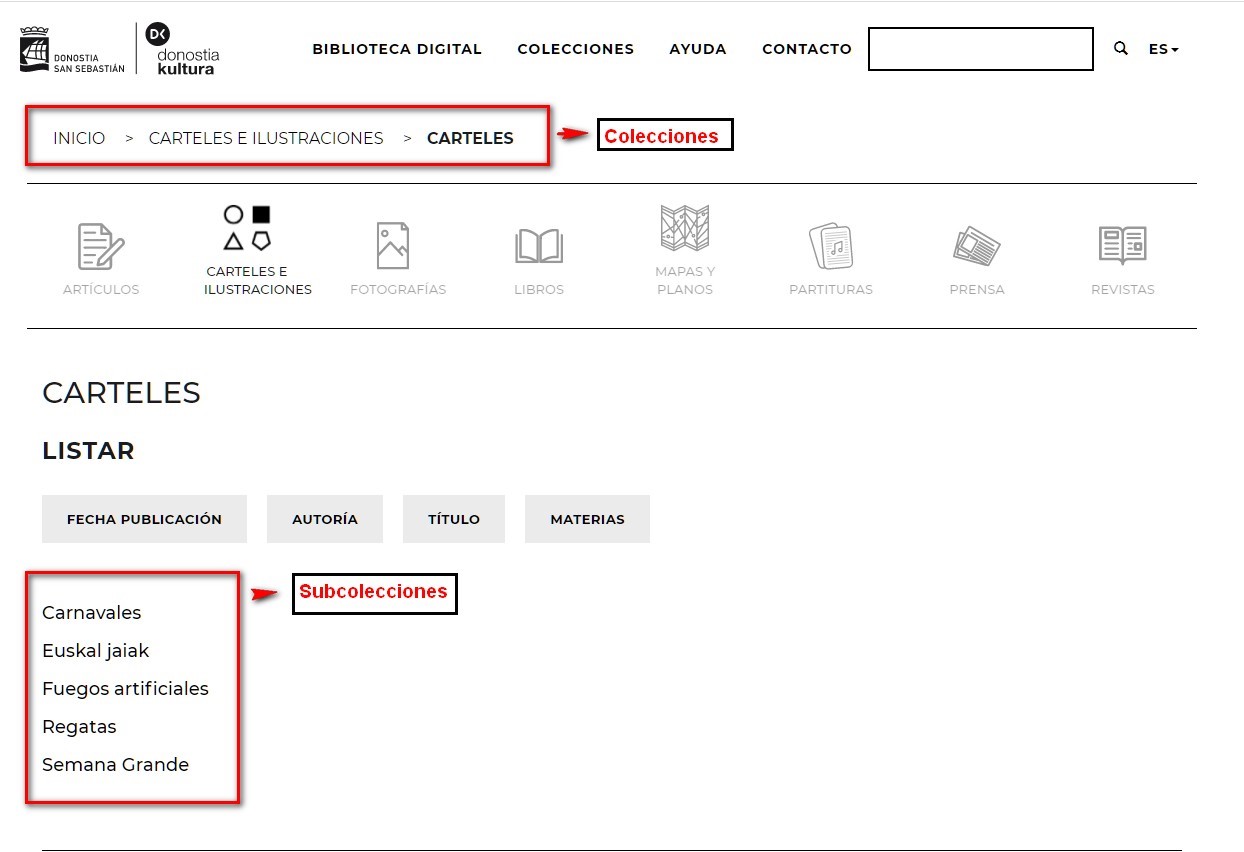Viewport: 1244px width, 852px height.
Task: Open the Carnavales subcollection link
Action: [92, 613]
